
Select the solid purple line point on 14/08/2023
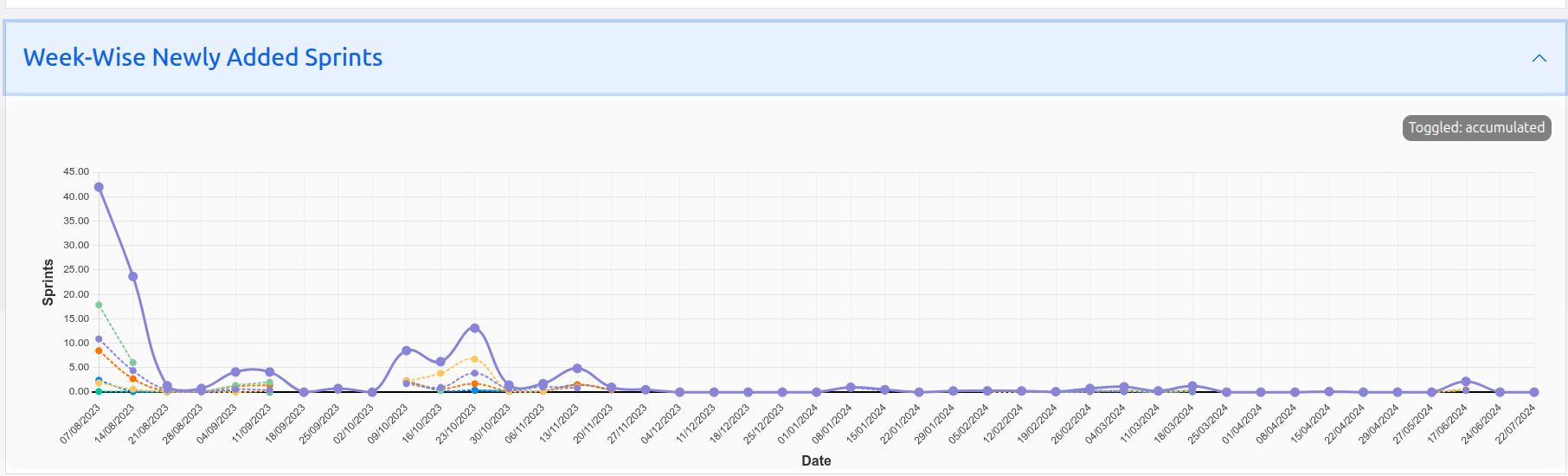click(x=133, y=277)
